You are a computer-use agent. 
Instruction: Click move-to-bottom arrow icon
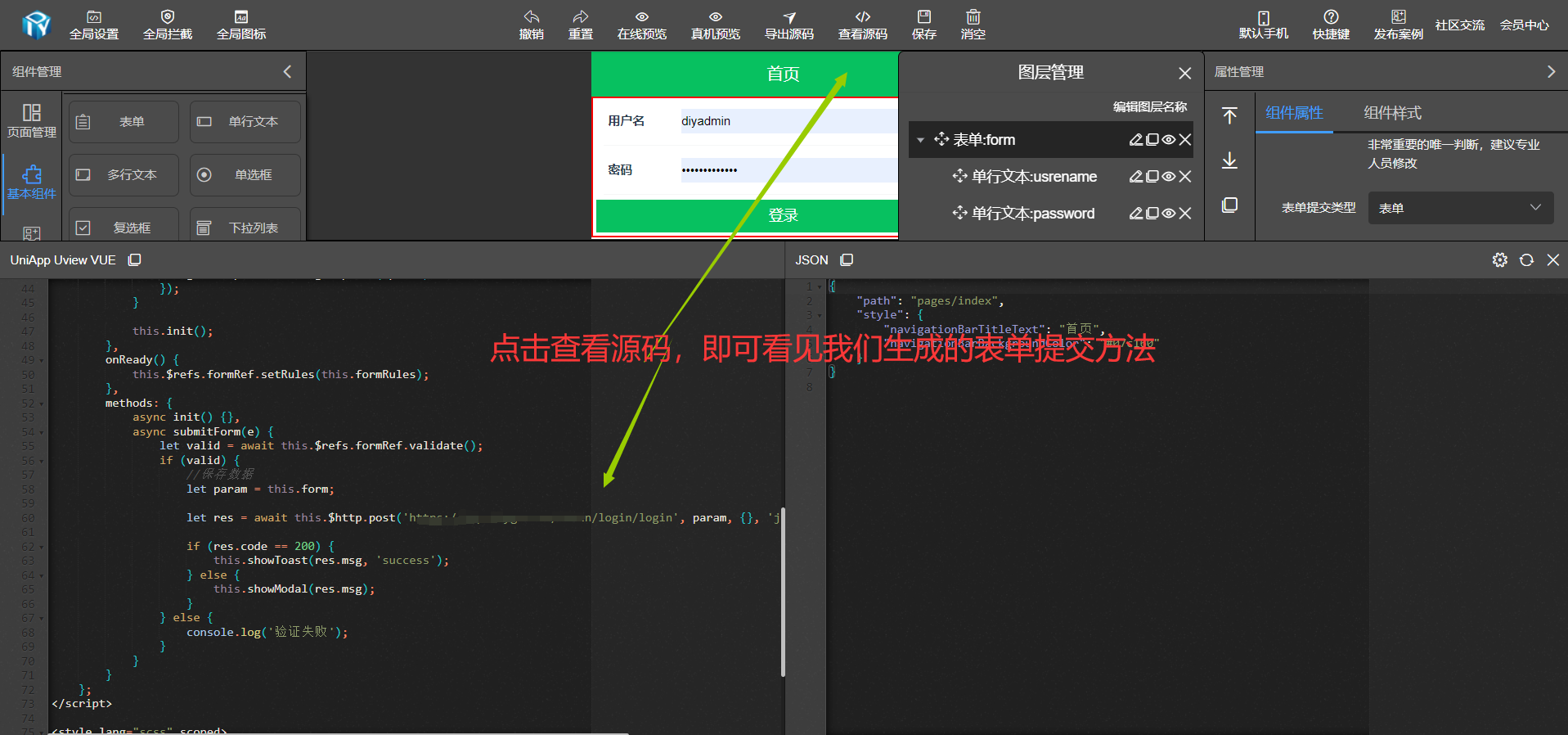pos(1229,160)
